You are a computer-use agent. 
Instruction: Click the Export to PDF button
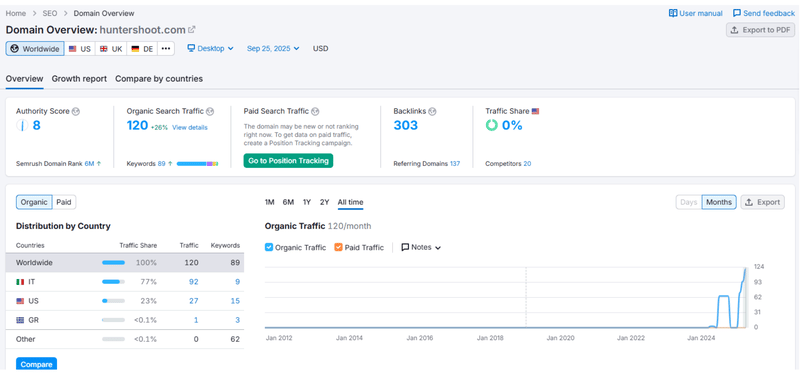(x=760, y=30)
